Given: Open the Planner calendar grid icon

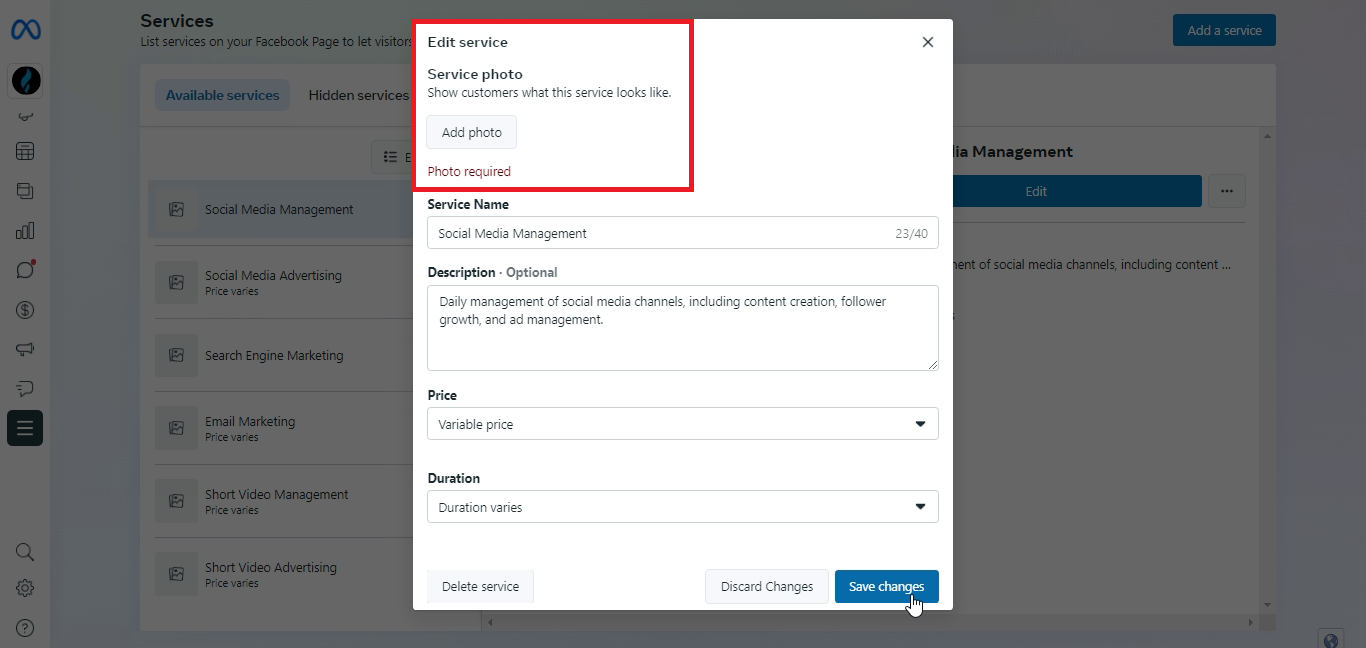Looking at the screenshot, I should (25, 152).
